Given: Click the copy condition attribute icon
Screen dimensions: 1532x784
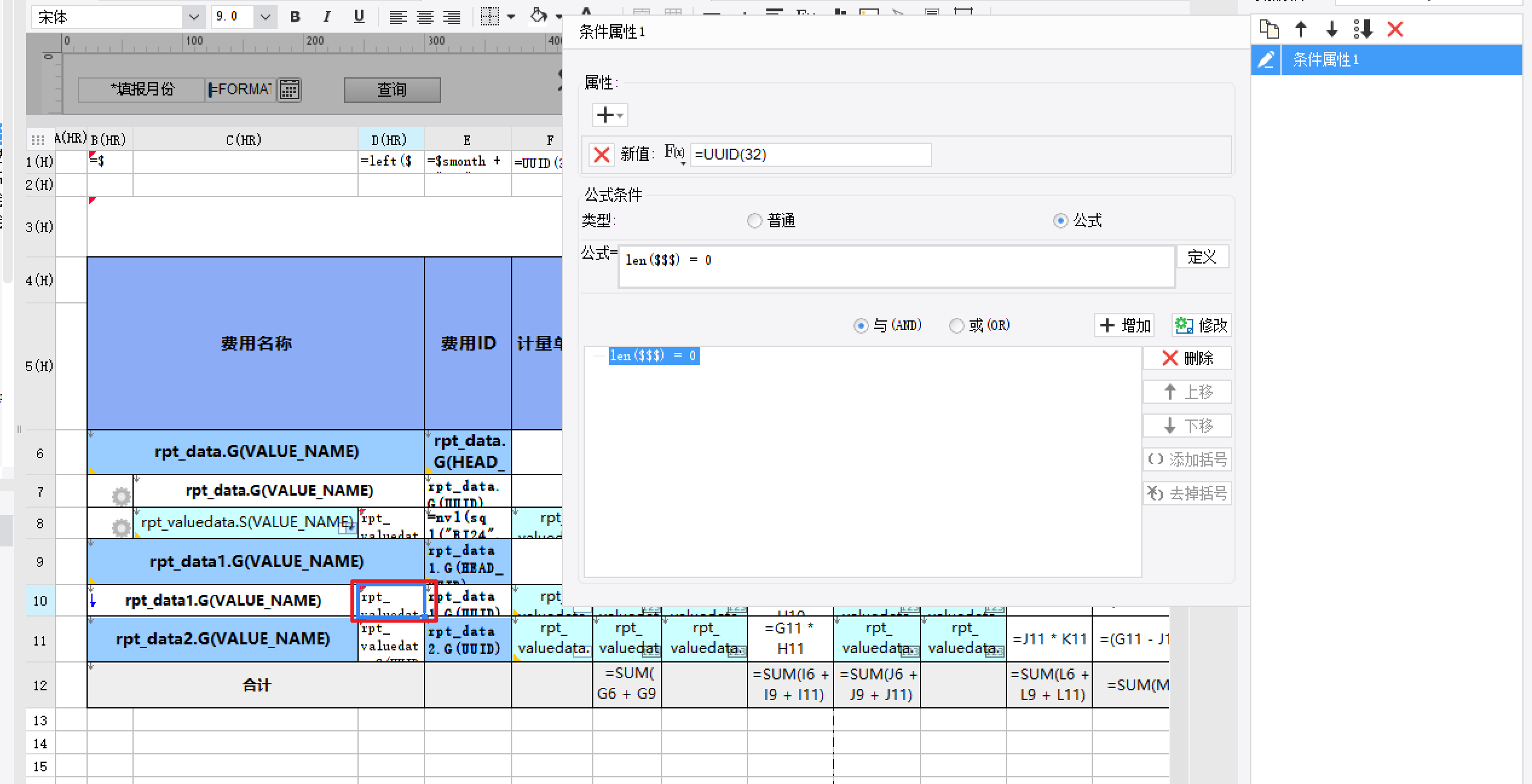Looking at the screenshot, I should 1269,29.
